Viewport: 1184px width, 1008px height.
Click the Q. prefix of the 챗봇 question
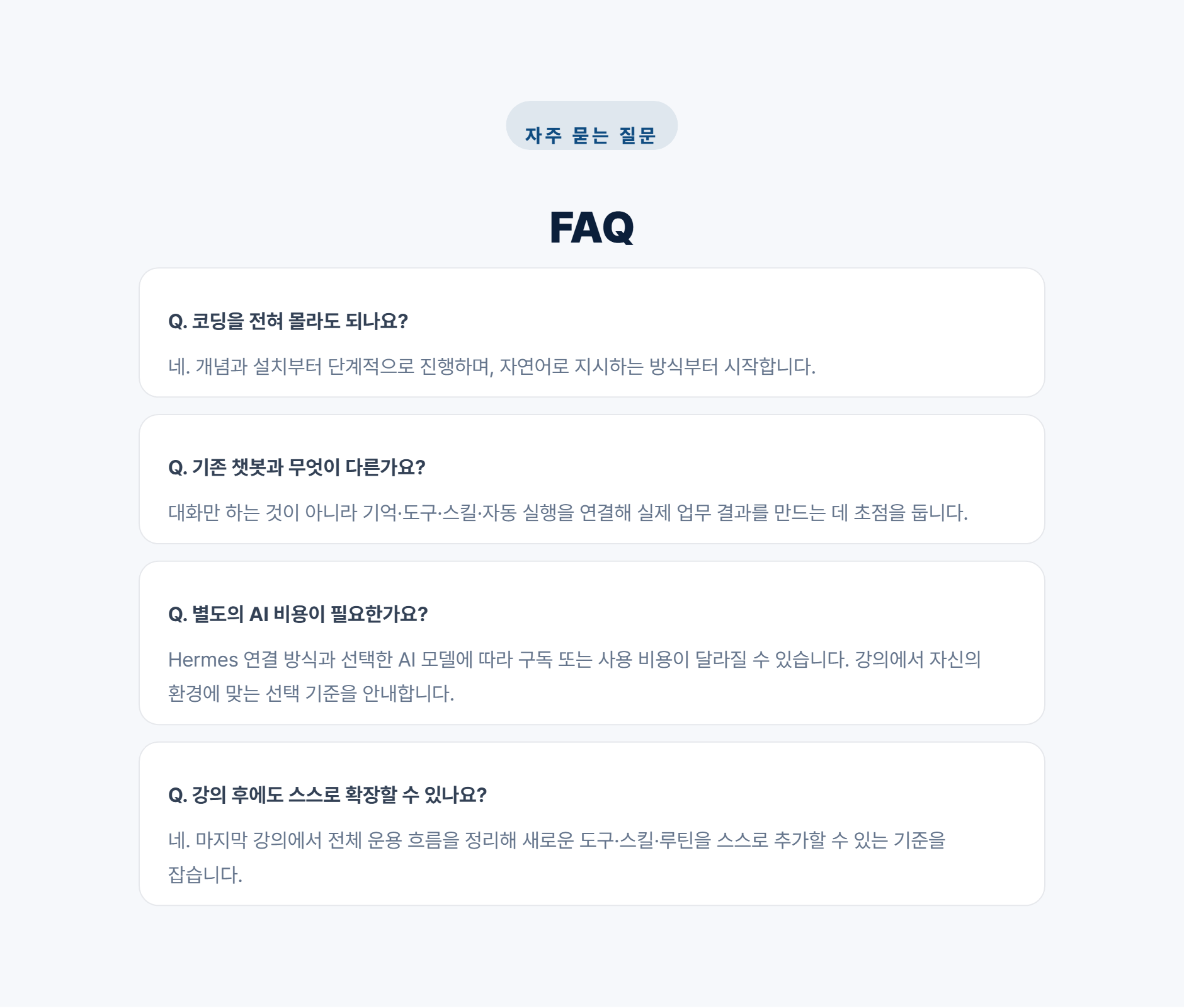pyautogui.click(x=178, y=468)
